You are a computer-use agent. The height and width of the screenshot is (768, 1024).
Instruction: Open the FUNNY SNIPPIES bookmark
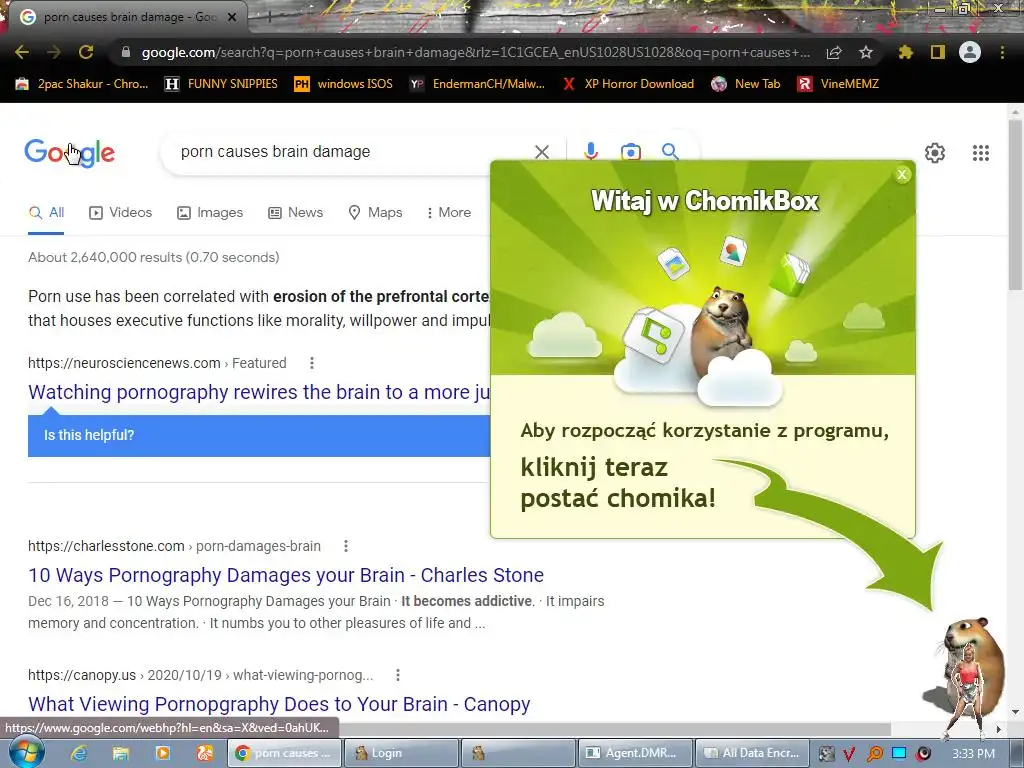click(221, 84)
